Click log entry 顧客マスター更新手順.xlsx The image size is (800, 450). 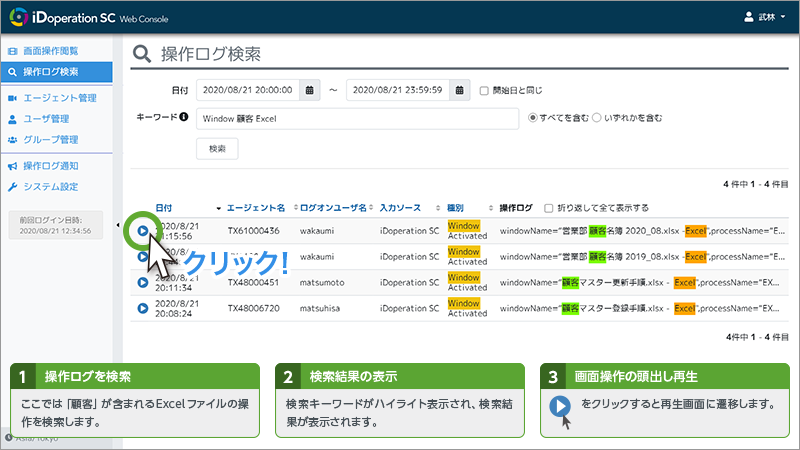pos(639,283)
